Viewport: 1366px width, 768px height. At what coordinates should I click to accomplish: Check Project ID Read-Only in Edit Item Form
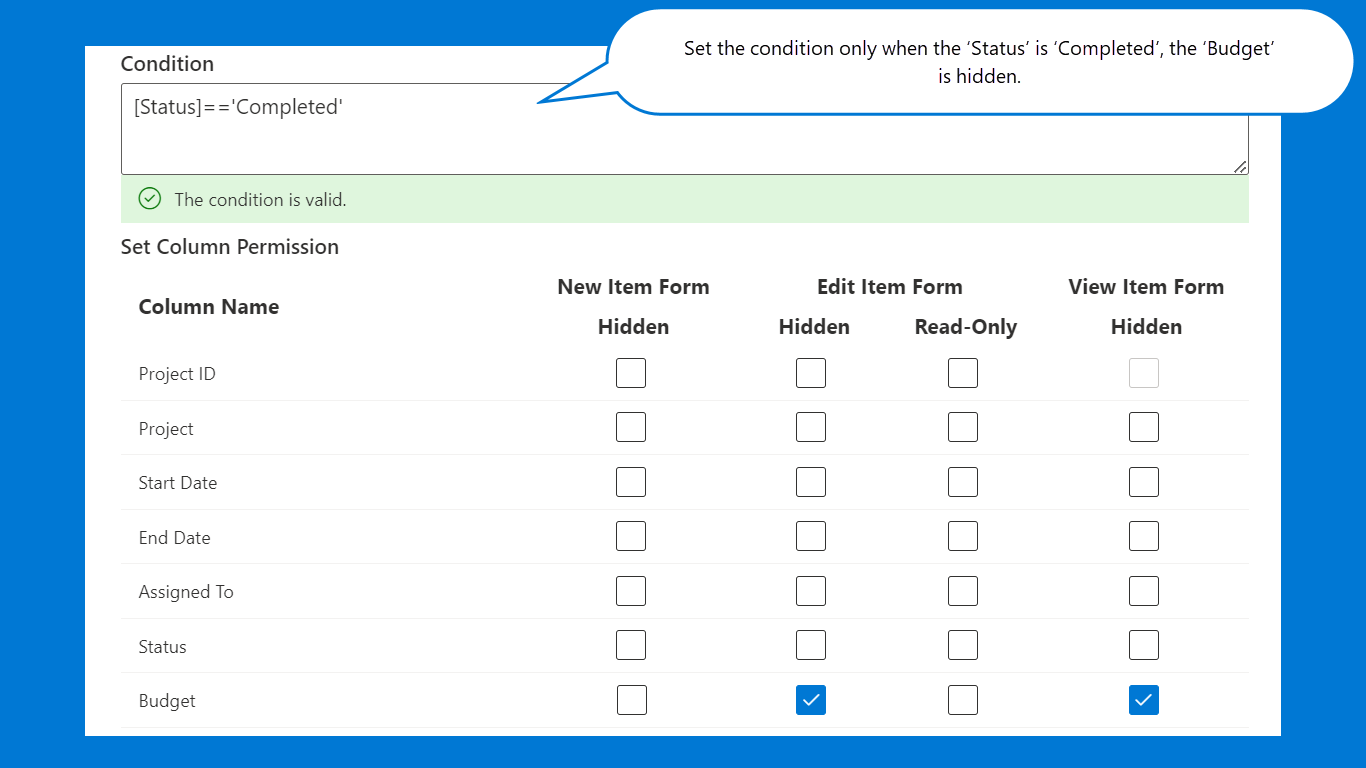tap(963, 373)
